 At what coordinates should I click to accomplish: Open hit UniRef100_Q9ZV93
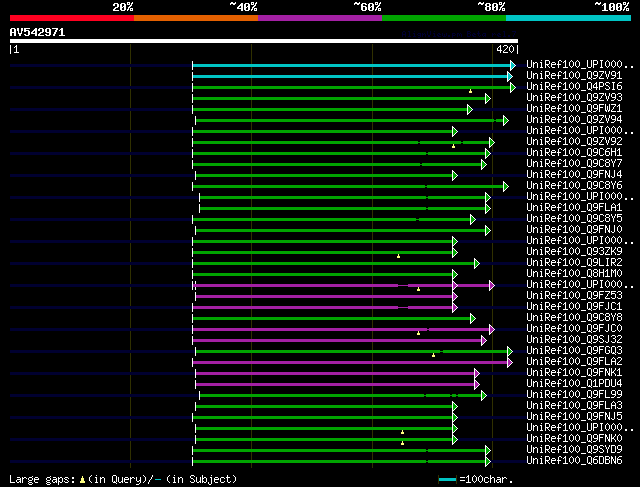(x=574, y=97)
